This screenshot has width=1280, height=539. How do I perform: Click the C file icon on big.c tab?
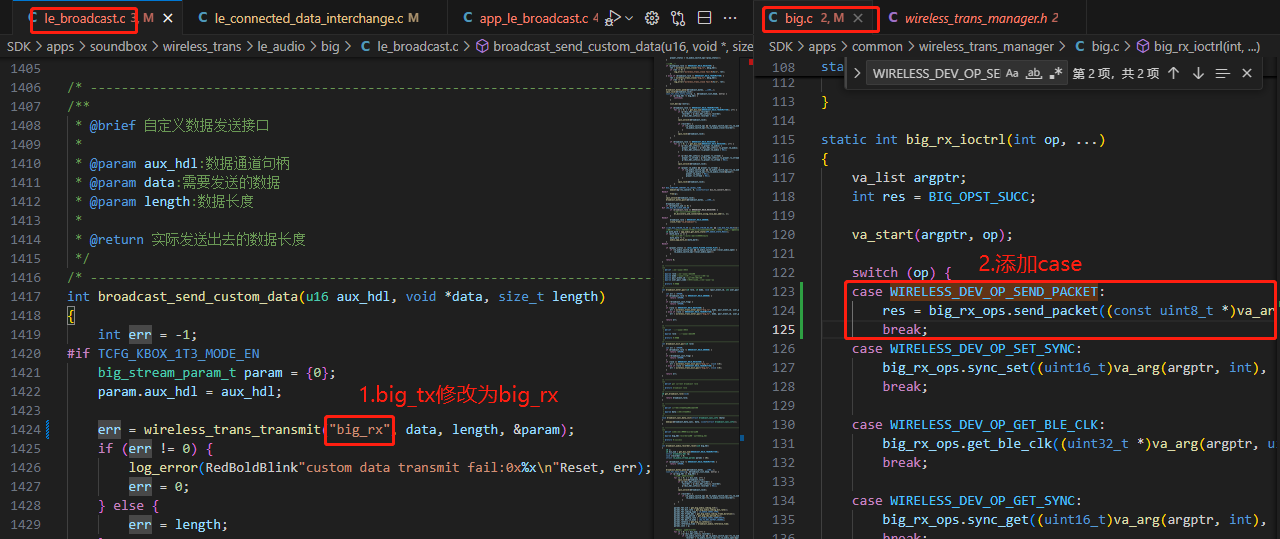(773, 18)
